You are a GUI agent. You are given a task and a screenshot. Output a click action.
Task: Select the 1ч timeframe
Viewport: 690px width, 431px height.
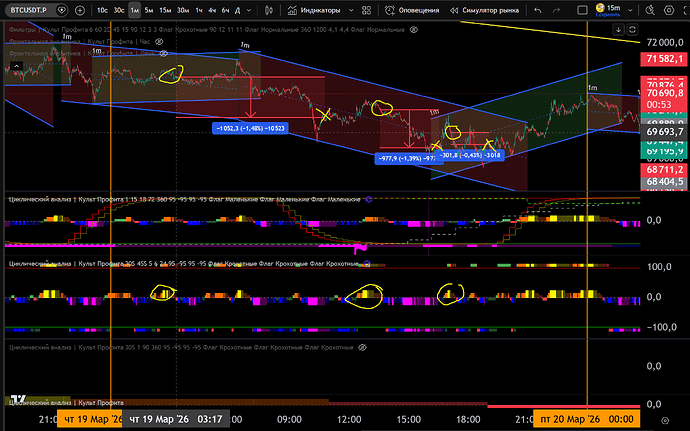pyautogui.click(x=197, y=9)
